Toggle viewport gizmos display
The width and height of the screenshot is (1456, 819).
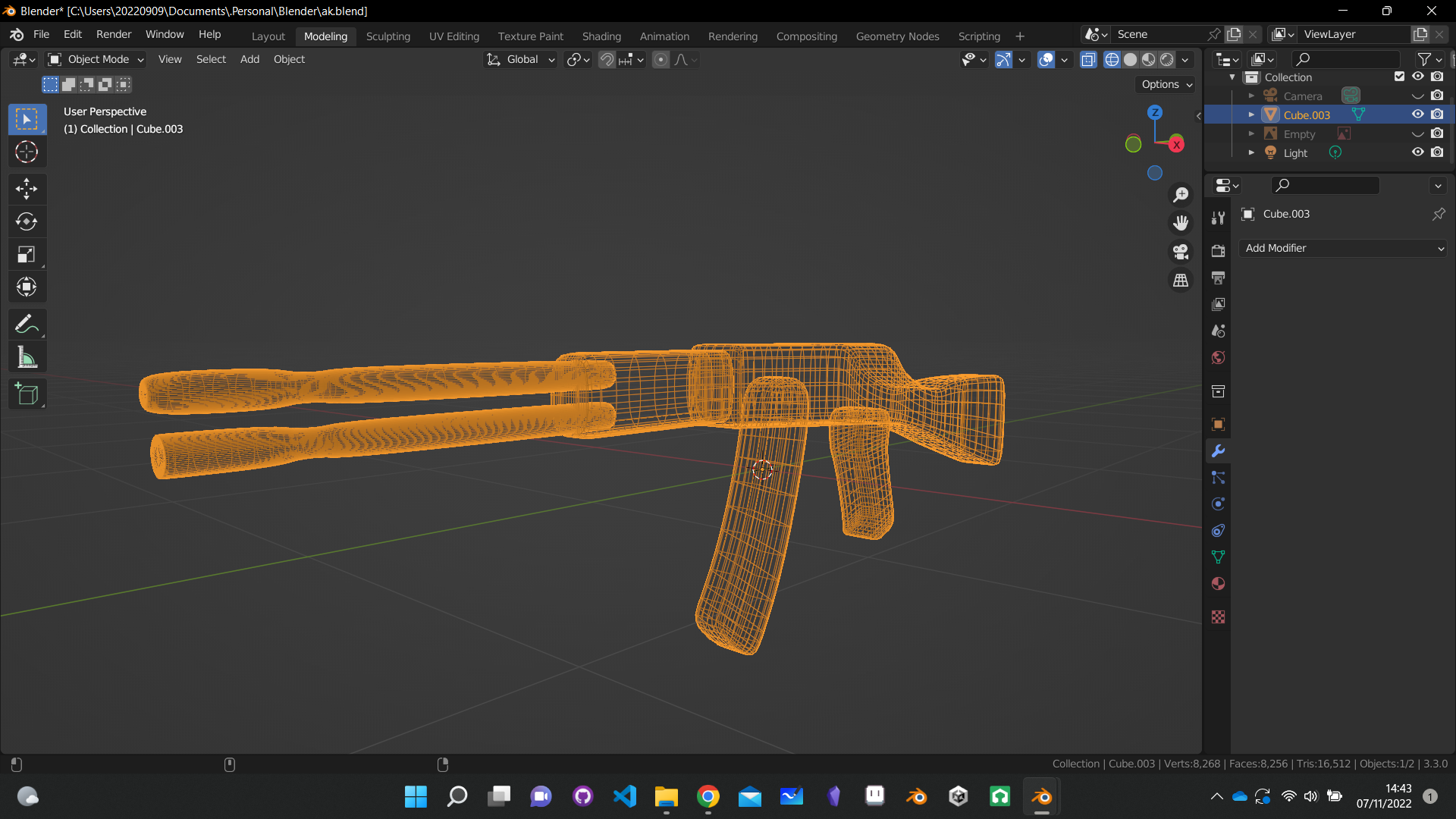pos(1003,59)
